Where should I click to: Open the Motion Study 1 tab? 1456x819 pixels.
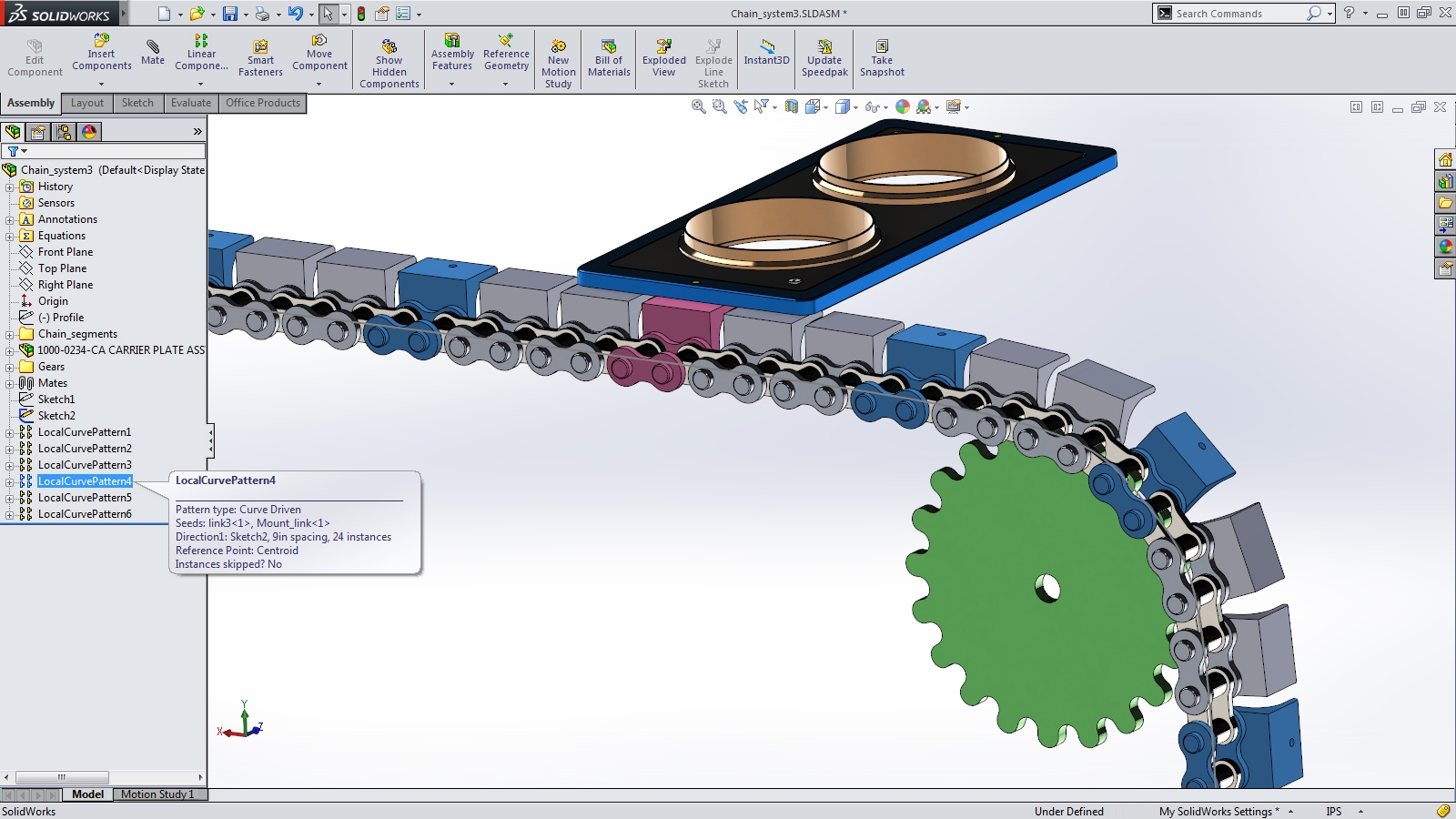click(158, 794)
